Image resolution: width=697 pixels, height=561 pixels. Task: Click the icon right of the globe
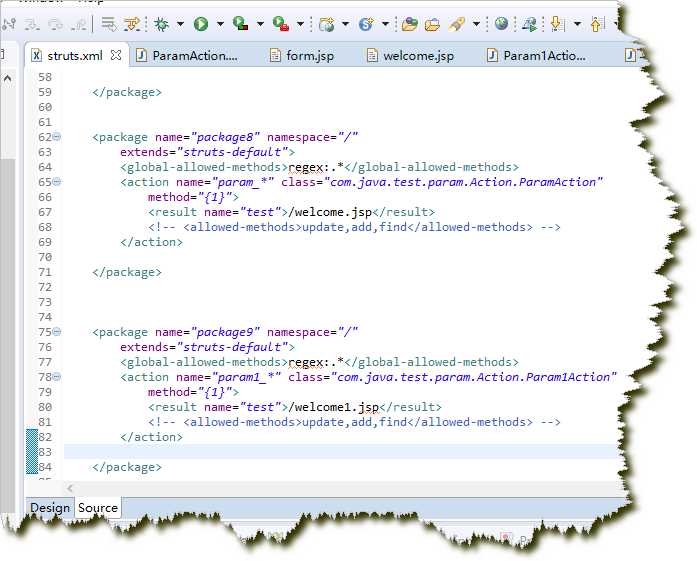point(529,24)
